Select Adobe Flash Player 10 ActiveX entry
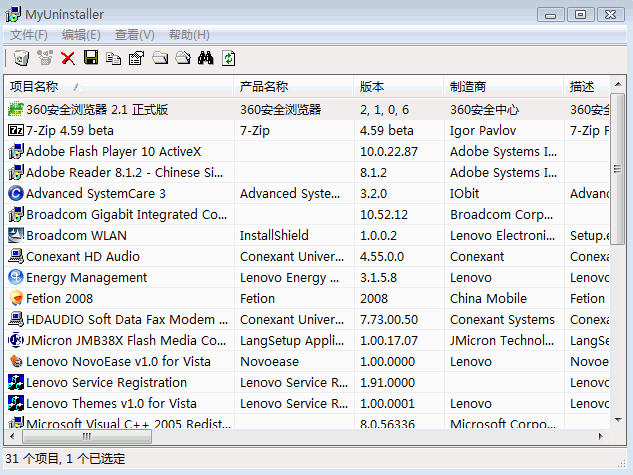This screenshot has height=475, width=633. click(x=113, y=151)
